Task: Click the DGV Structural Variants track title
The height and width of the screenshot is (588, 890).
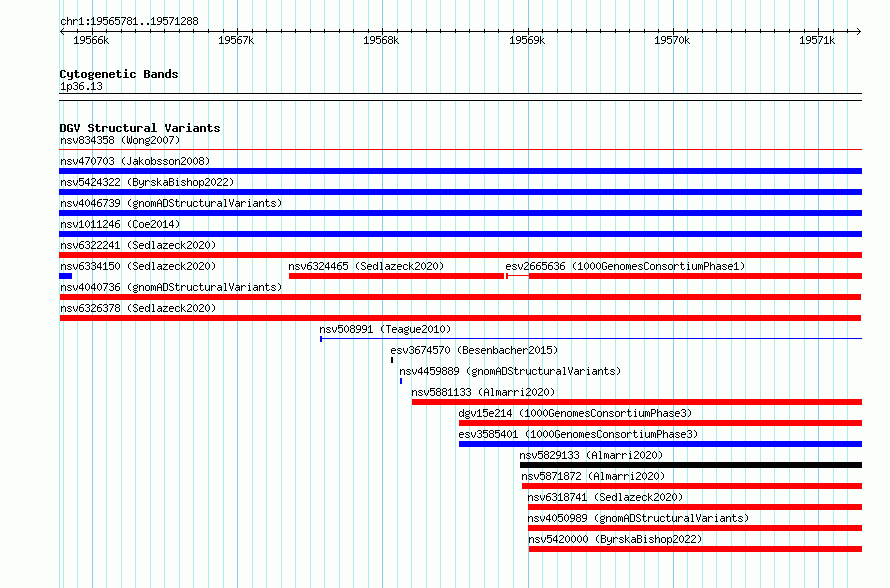Action: 140,128
